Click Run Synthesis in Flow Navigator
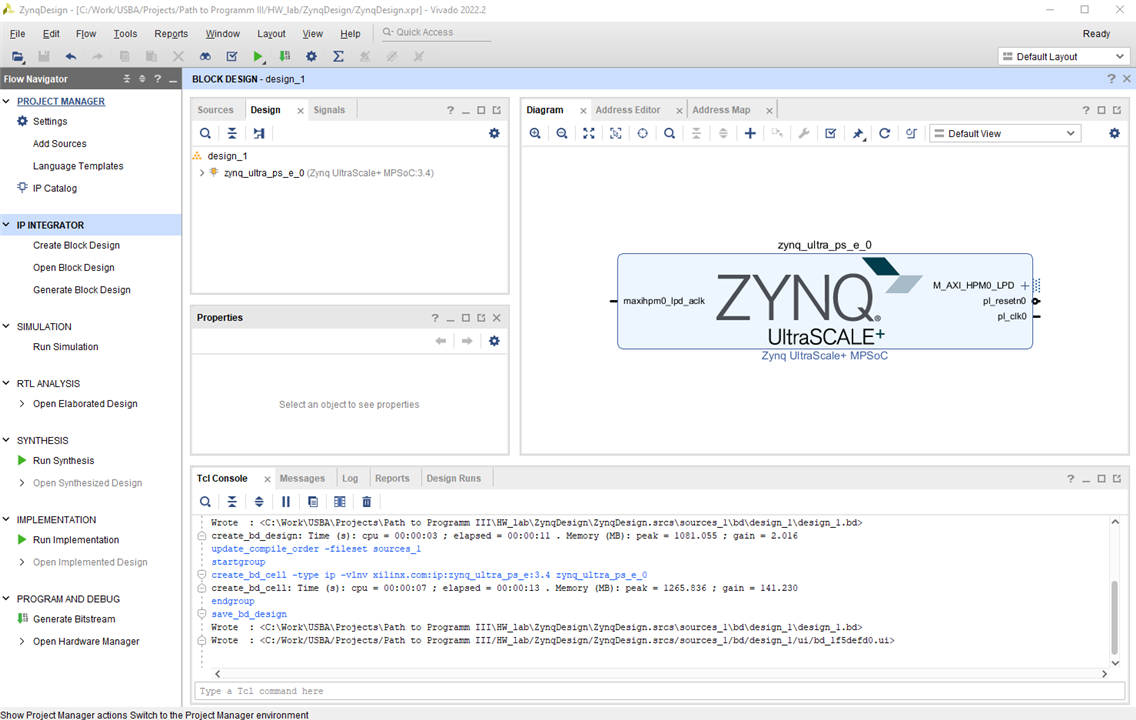Viewport: 1136px width, 720px height. tap(63, 461)
